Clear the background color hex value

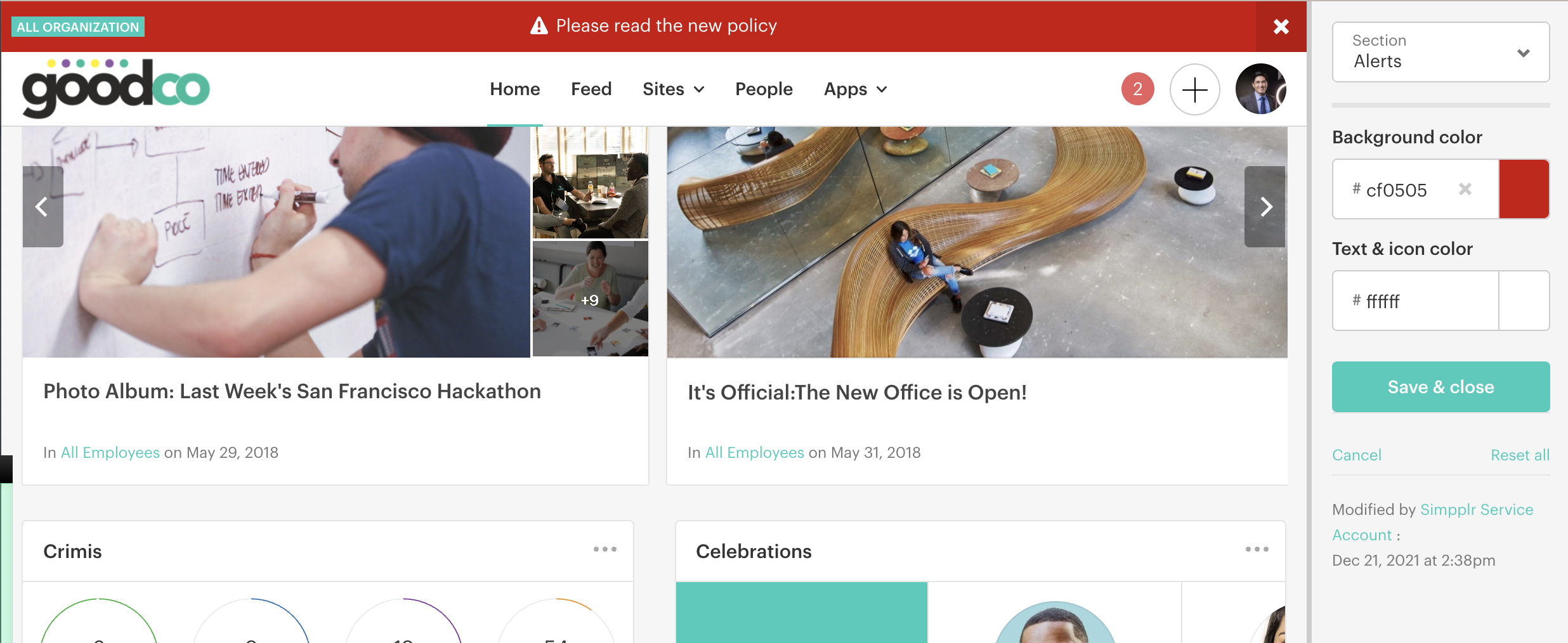pyautogui.click(x=1465, y=189)
